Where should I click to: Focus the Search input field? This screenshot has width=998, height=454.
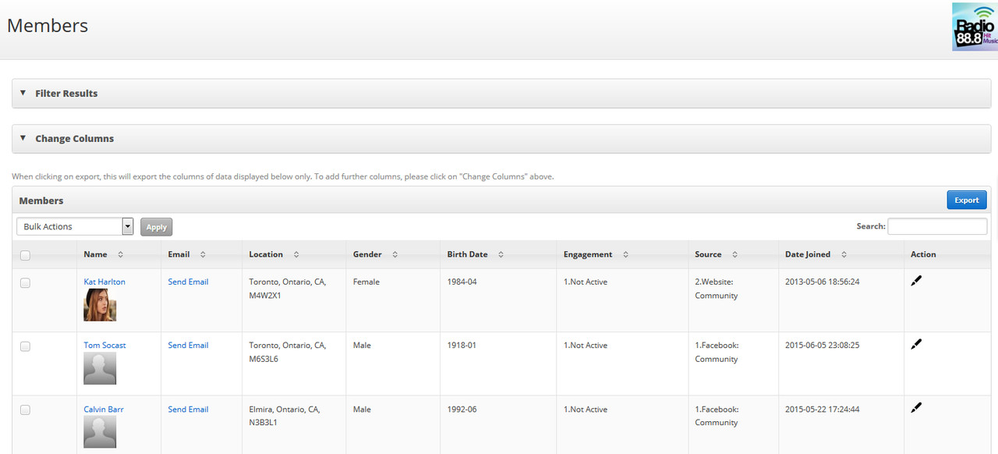937,227
